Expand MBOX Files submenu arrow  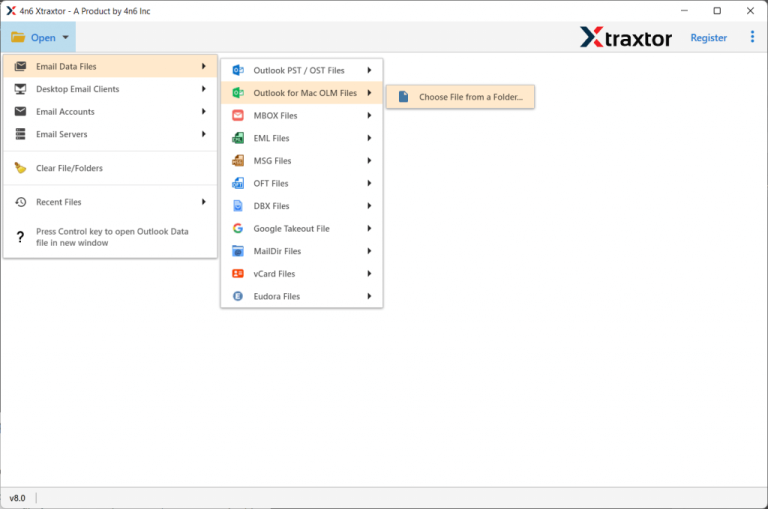(369, 115)
